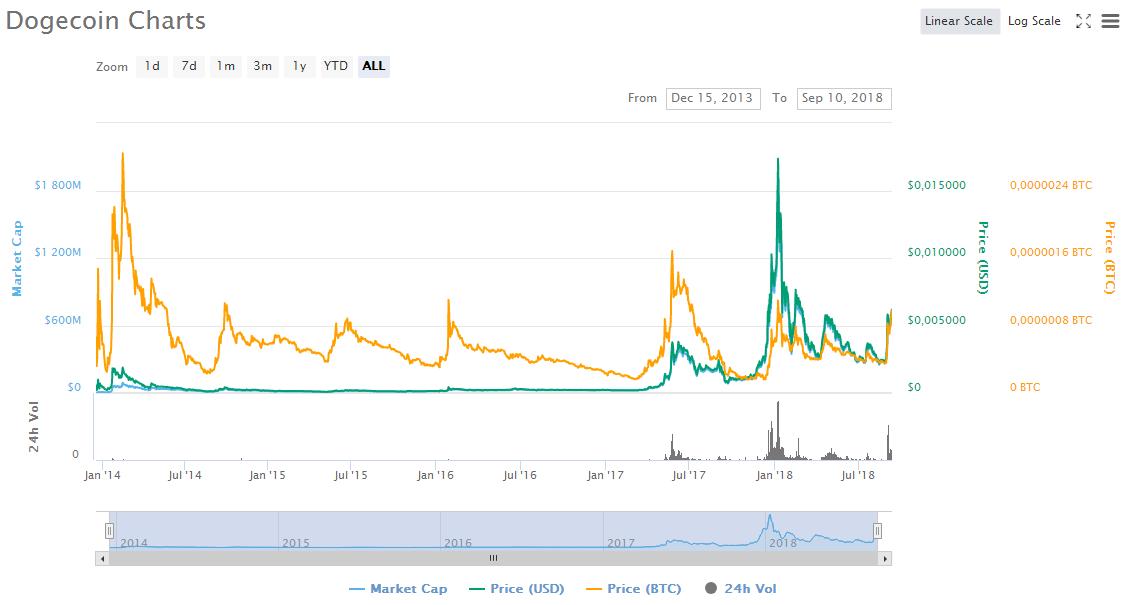1122x605 pixels.
Task: Switch to Log Scale
Action: [1034, 21]
